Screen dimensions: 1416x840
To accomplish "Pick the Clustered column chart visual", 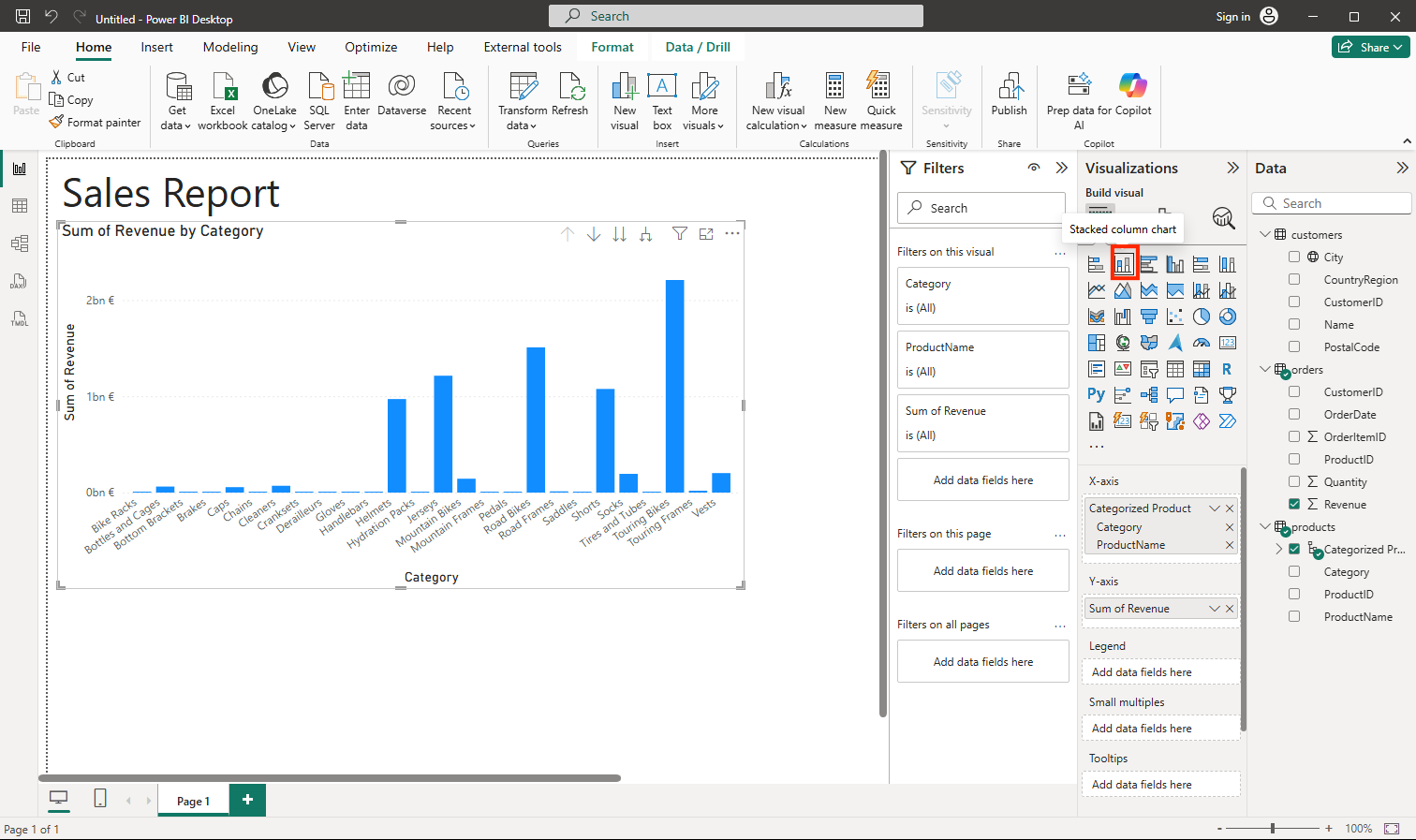I will 1175,265.
